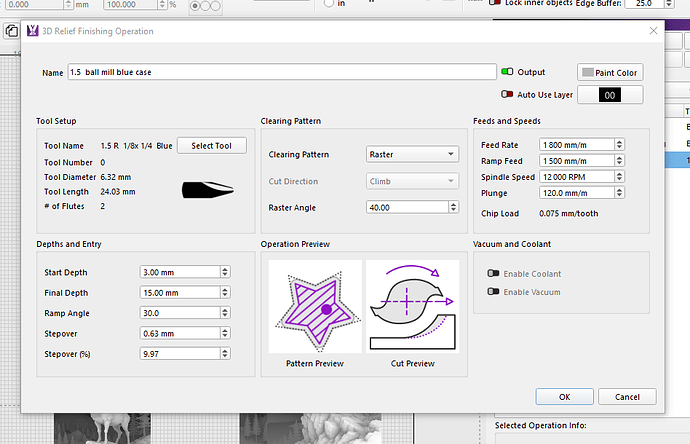Screen dimensions: 690x444
Task: Select the first anchor radio button in toolbar
Action: coord(195,6)
